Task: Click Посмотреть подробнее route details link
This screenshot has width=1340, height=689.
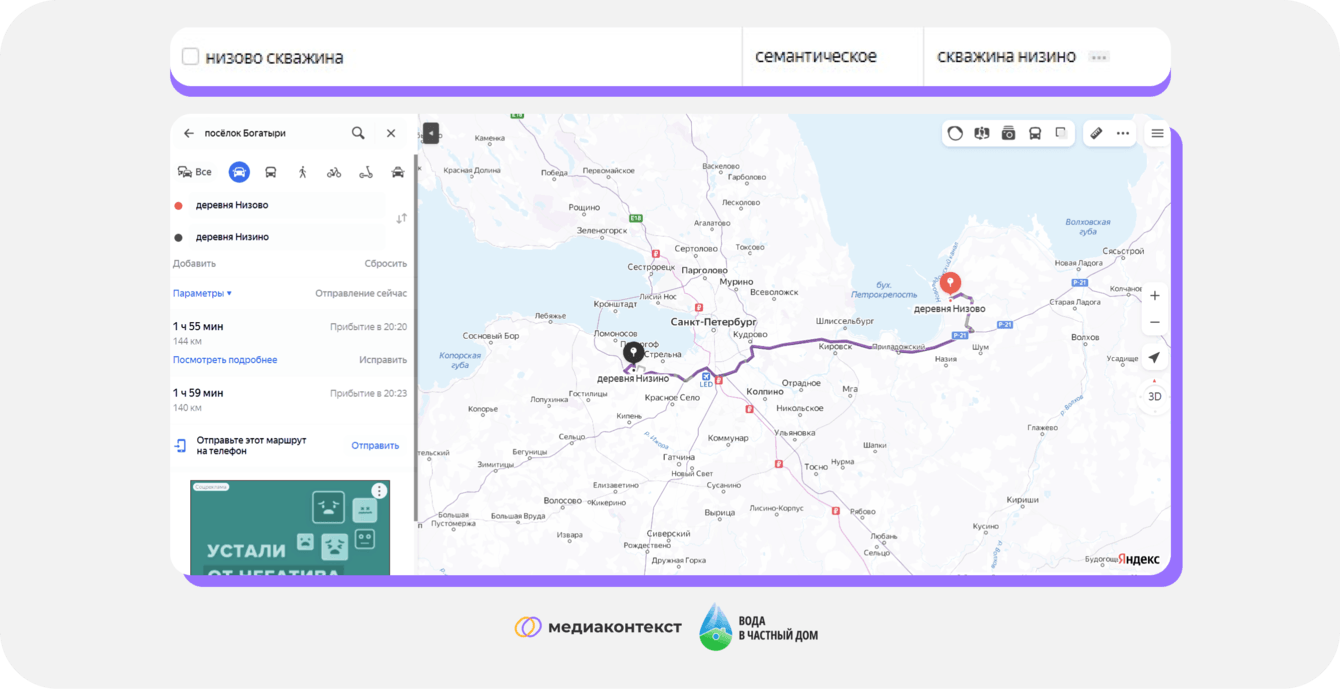Action: point(225,360)
